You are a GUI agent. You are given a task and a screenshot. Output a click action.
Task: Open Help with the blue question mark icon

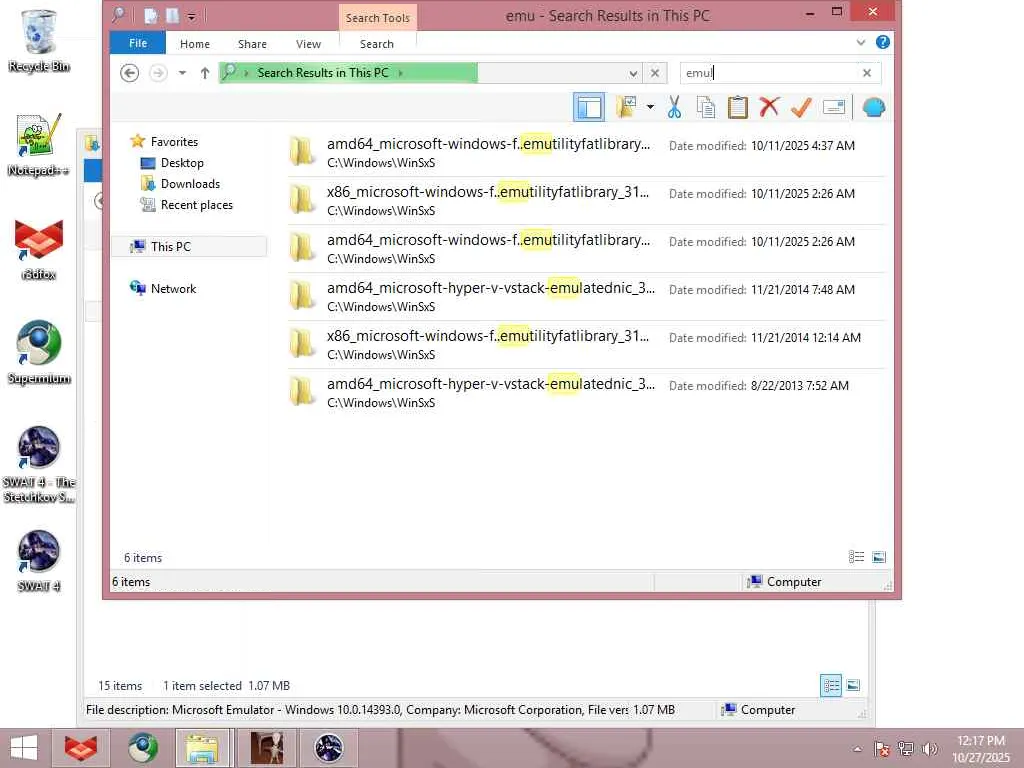(882, 42)
